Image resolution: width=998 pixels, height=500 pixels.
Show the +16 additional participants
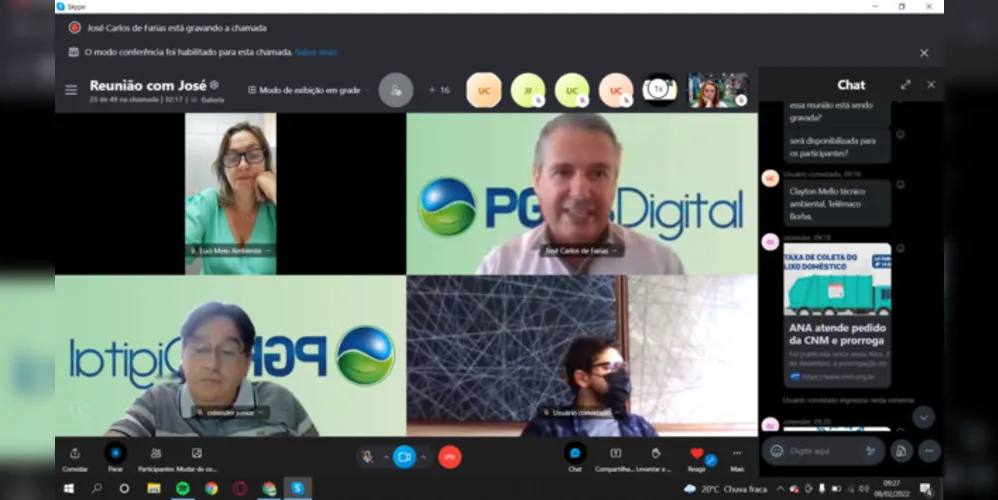point(439,90)
